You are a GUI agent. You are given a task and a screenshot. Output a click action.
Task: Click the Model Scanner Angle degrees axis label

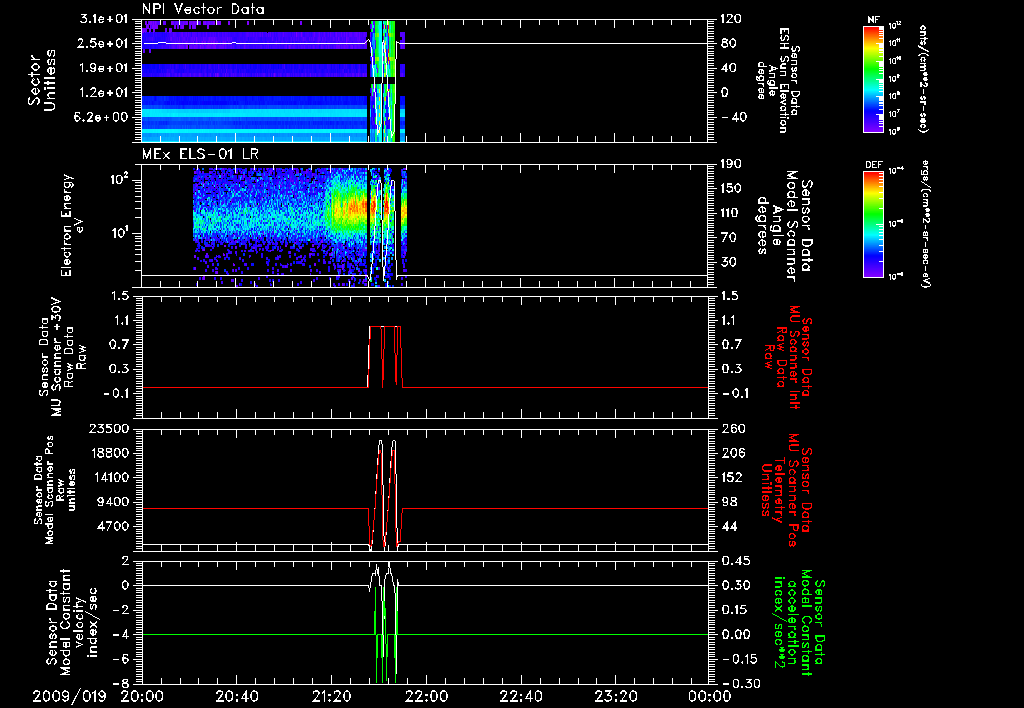point(784,225)
